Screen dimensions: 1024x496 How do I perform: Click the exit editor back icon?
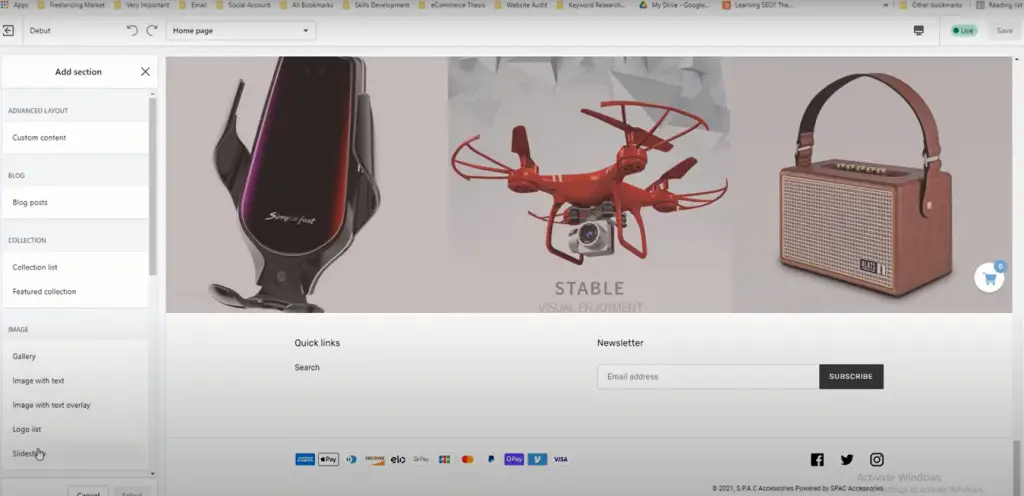pyautogui.click(x=9, y=31)
